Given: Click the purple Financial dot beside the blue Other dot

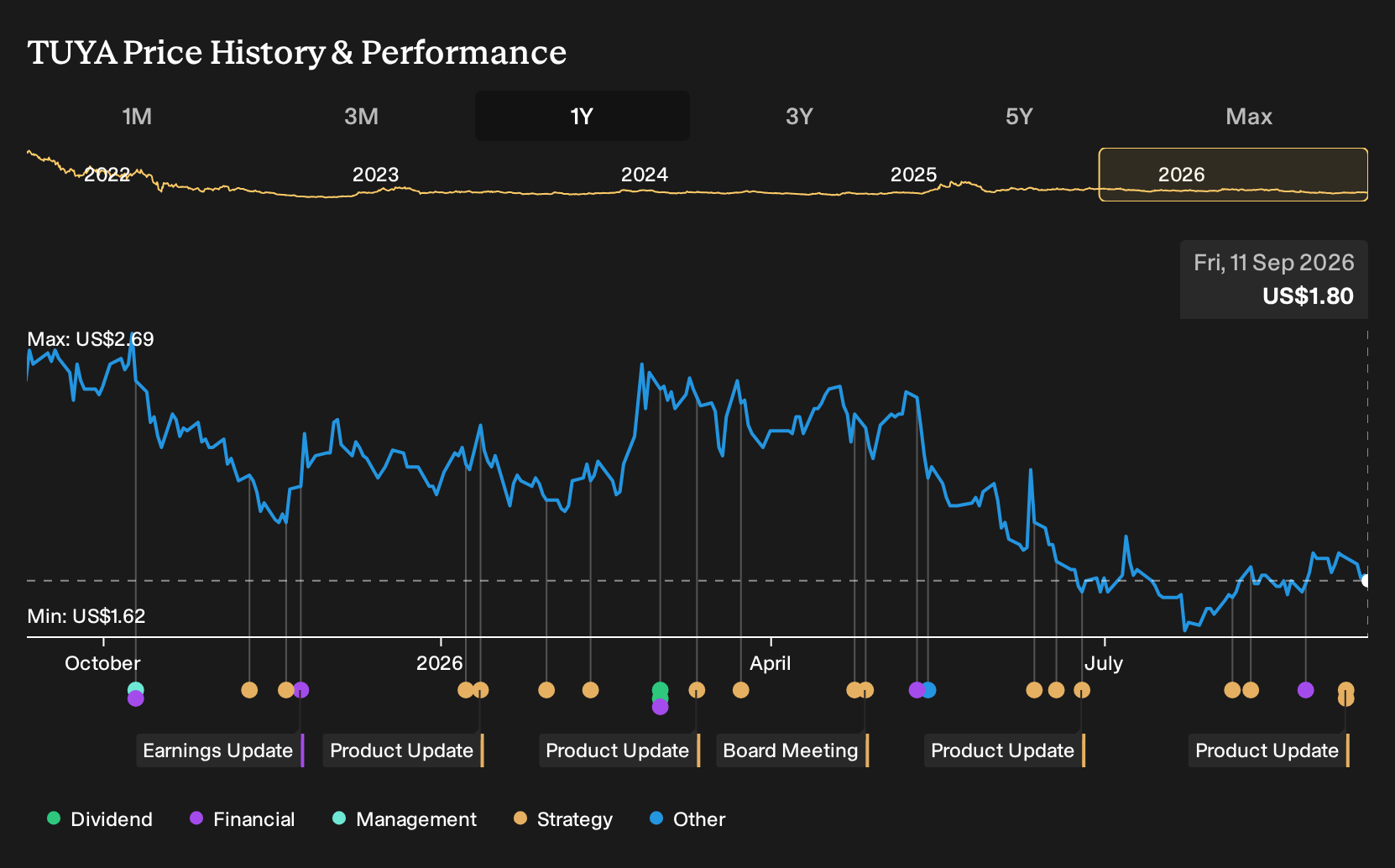Looking at the screenshot, I should point(917,690).
